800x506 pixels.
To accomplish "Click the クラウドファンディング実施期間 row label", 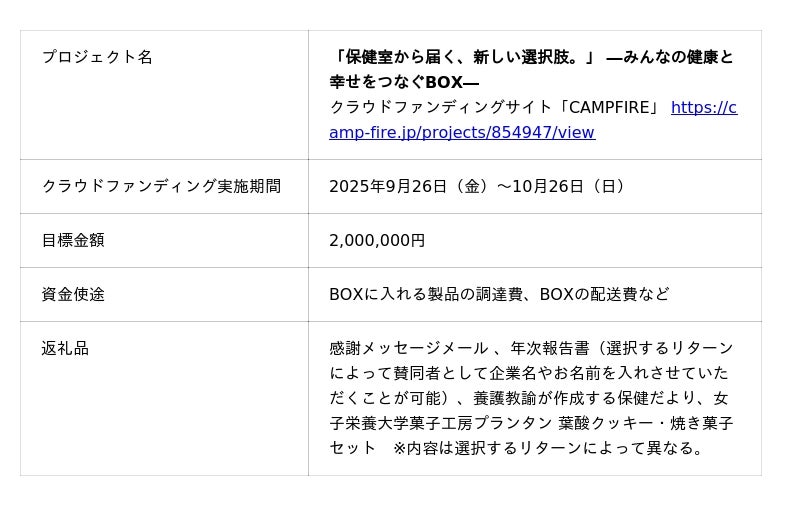I will tap(161, 186).
